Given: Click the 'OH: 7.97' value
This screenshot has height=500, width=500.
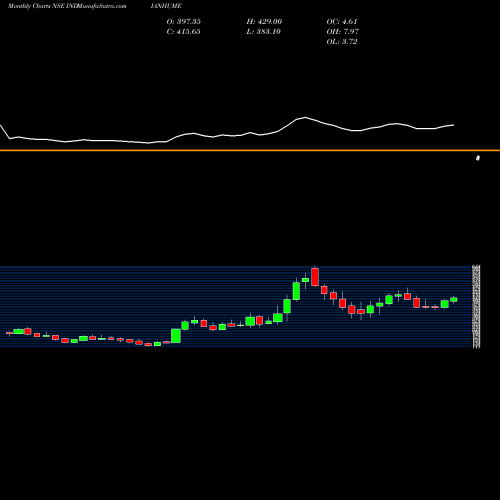Looking at the screenshot, I should (342, 32).
